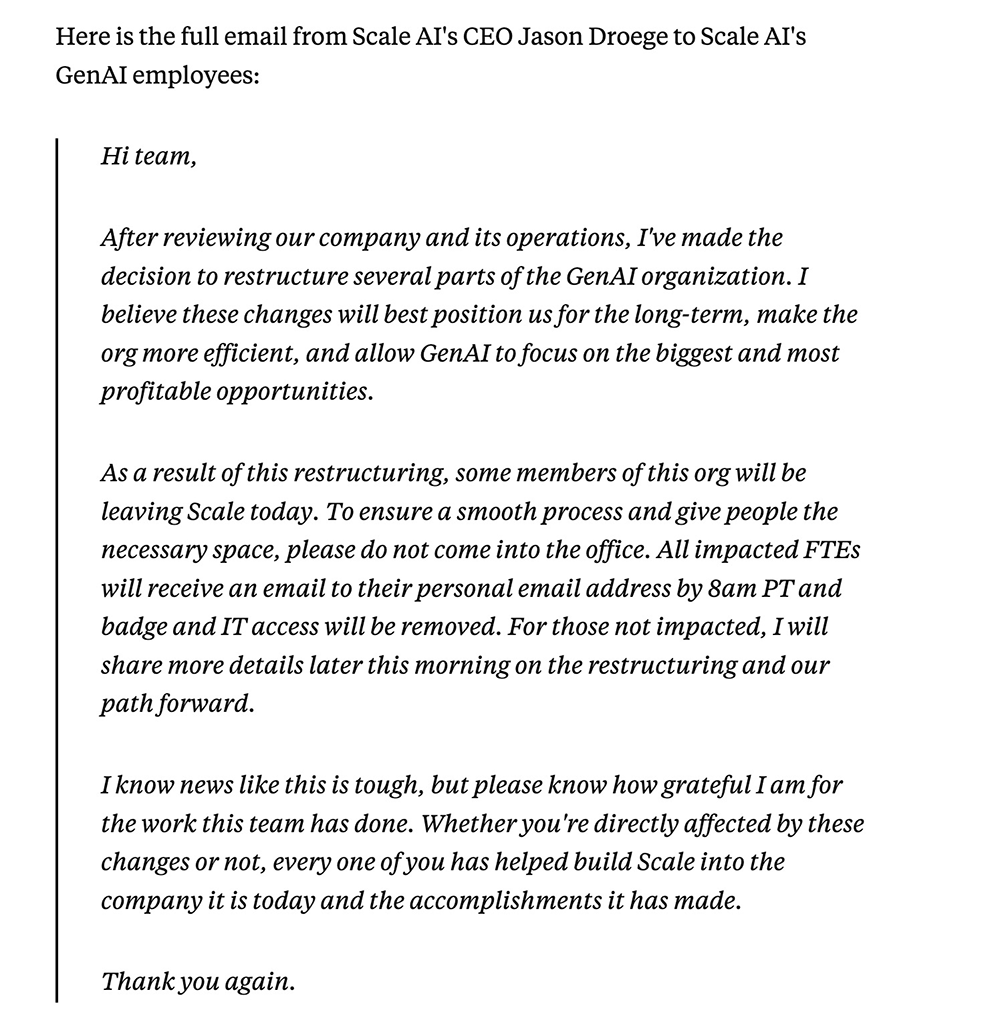Click the line mentioning '8am PT'

(471, 589)
